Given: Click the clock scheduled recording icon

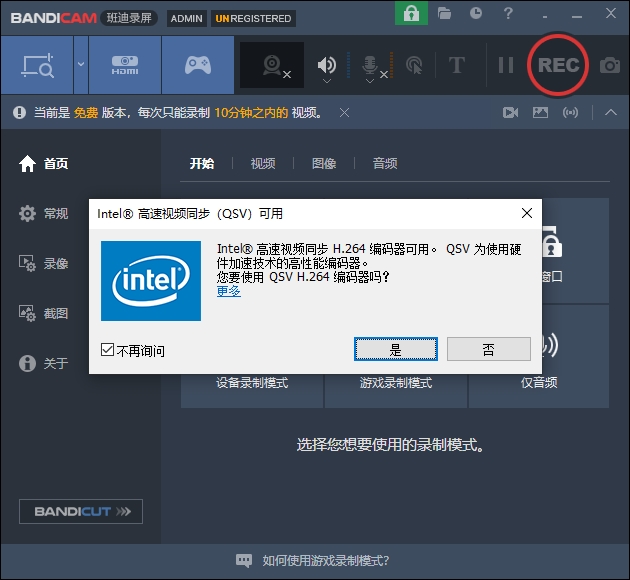Looking at the screenshot, I should coord(476,14).
